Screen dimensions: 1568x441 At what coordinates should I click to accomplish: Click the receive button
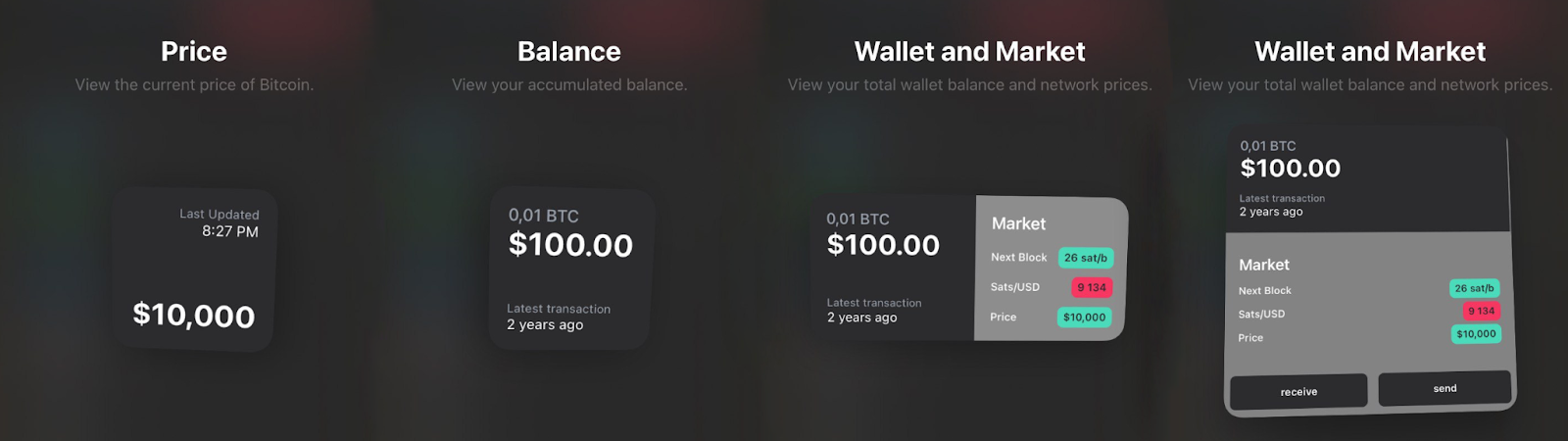point(1298,391)
